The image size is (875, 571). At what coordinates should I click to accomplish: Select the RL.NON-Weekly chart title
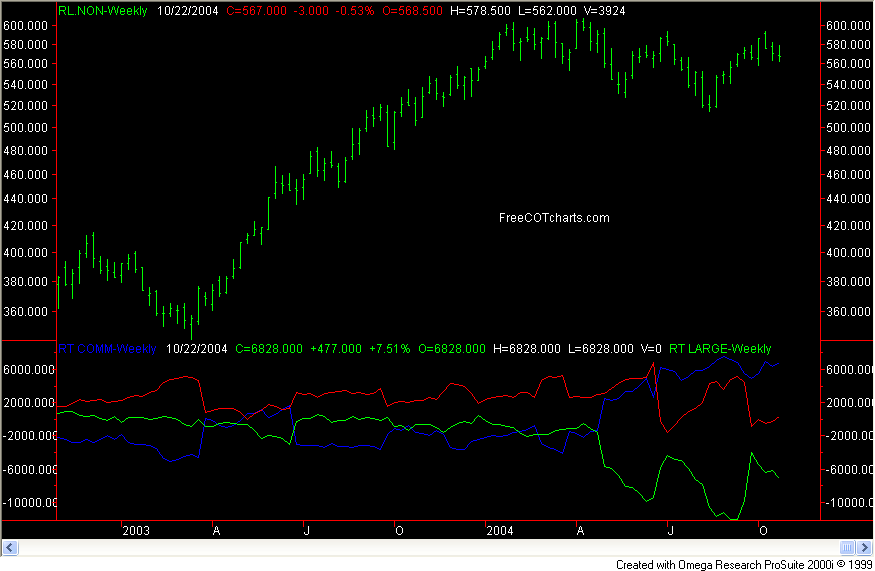point(103,11)
